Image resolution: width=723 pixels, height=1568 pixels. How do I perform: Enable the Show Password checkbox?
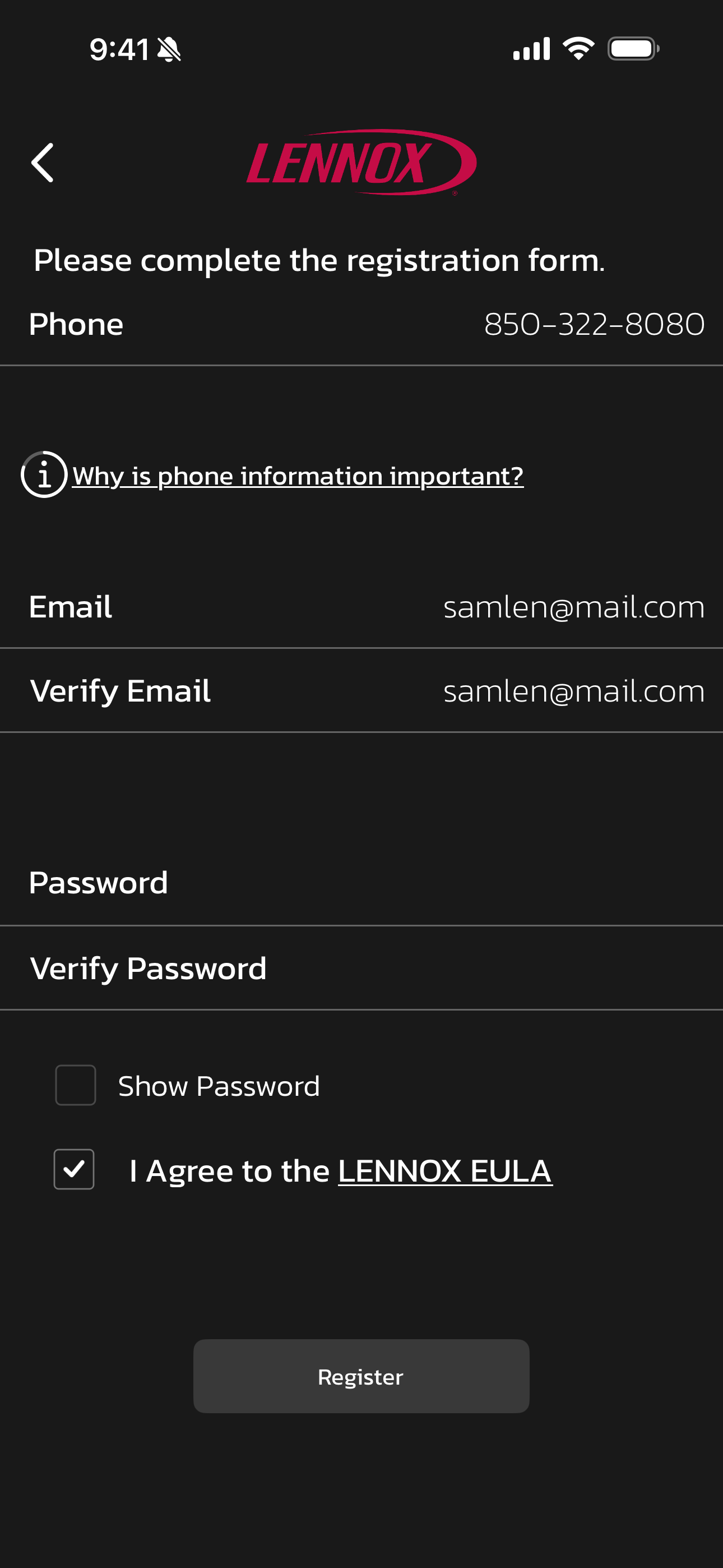(76, 1085)
